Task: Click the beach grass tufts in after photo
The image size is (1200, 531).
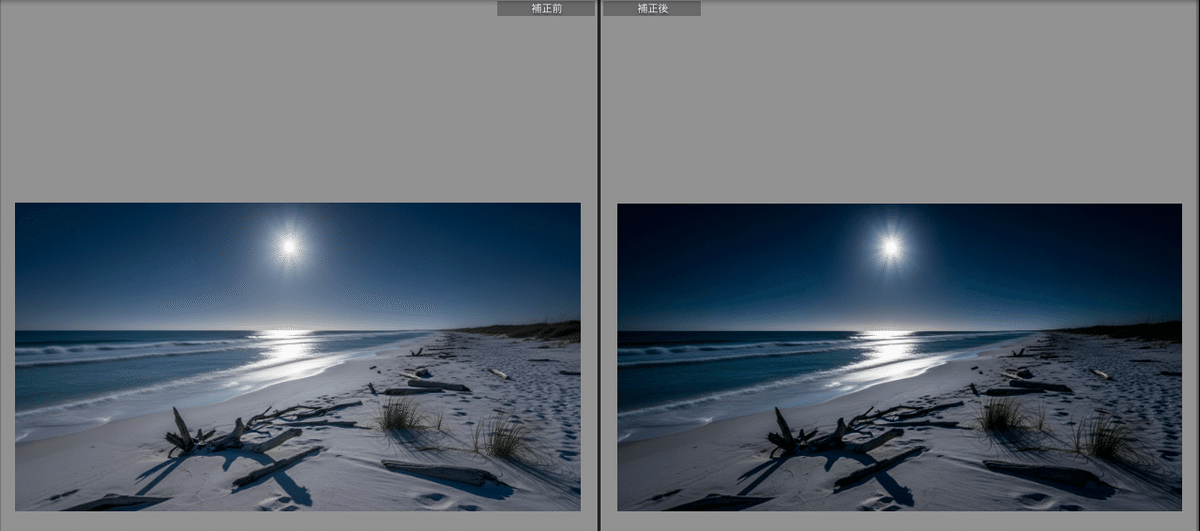Action: [x=1004, y=414]
